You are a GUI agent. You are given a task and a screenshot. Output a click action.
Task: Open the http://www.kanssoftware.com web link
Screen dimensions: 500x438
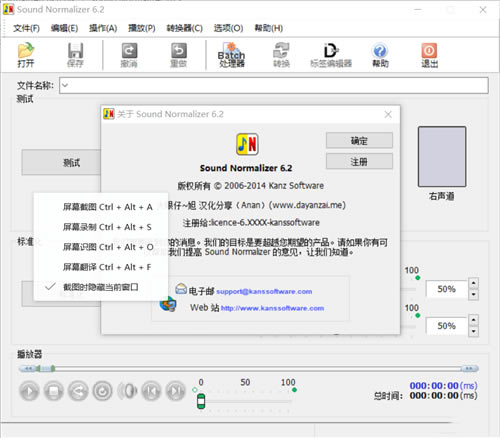click(x=272, y=308)
